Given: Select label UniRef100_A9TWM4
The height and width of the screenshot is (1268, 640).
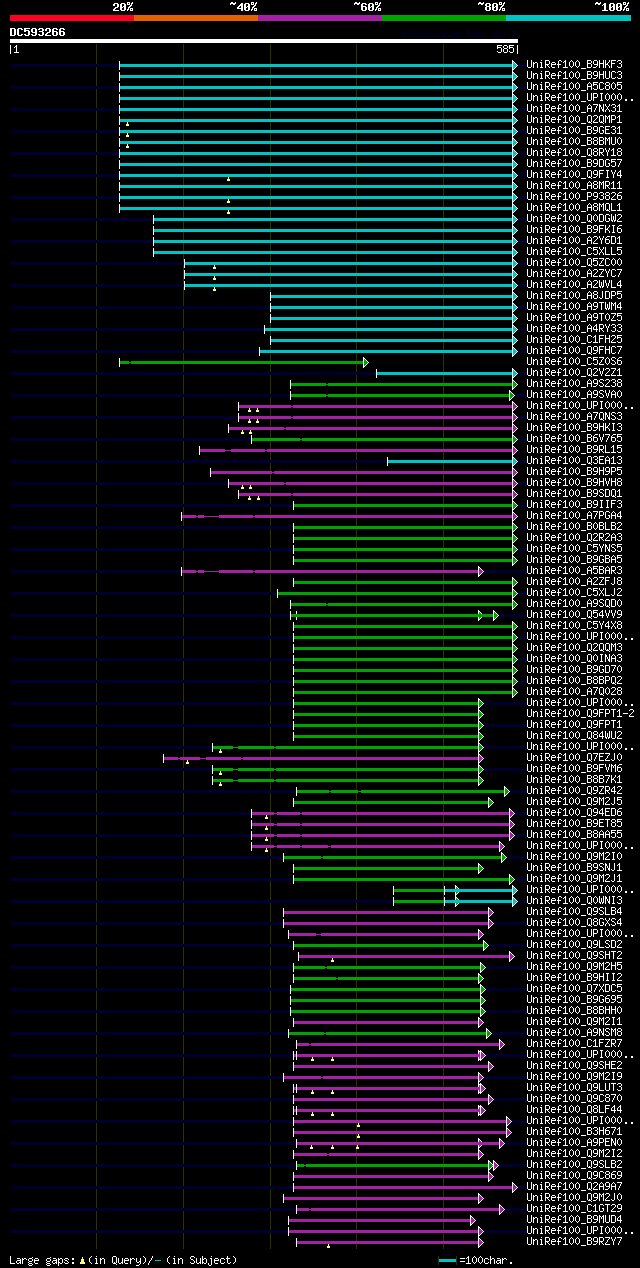Looking at the screenshot, I should click(574, 307).
